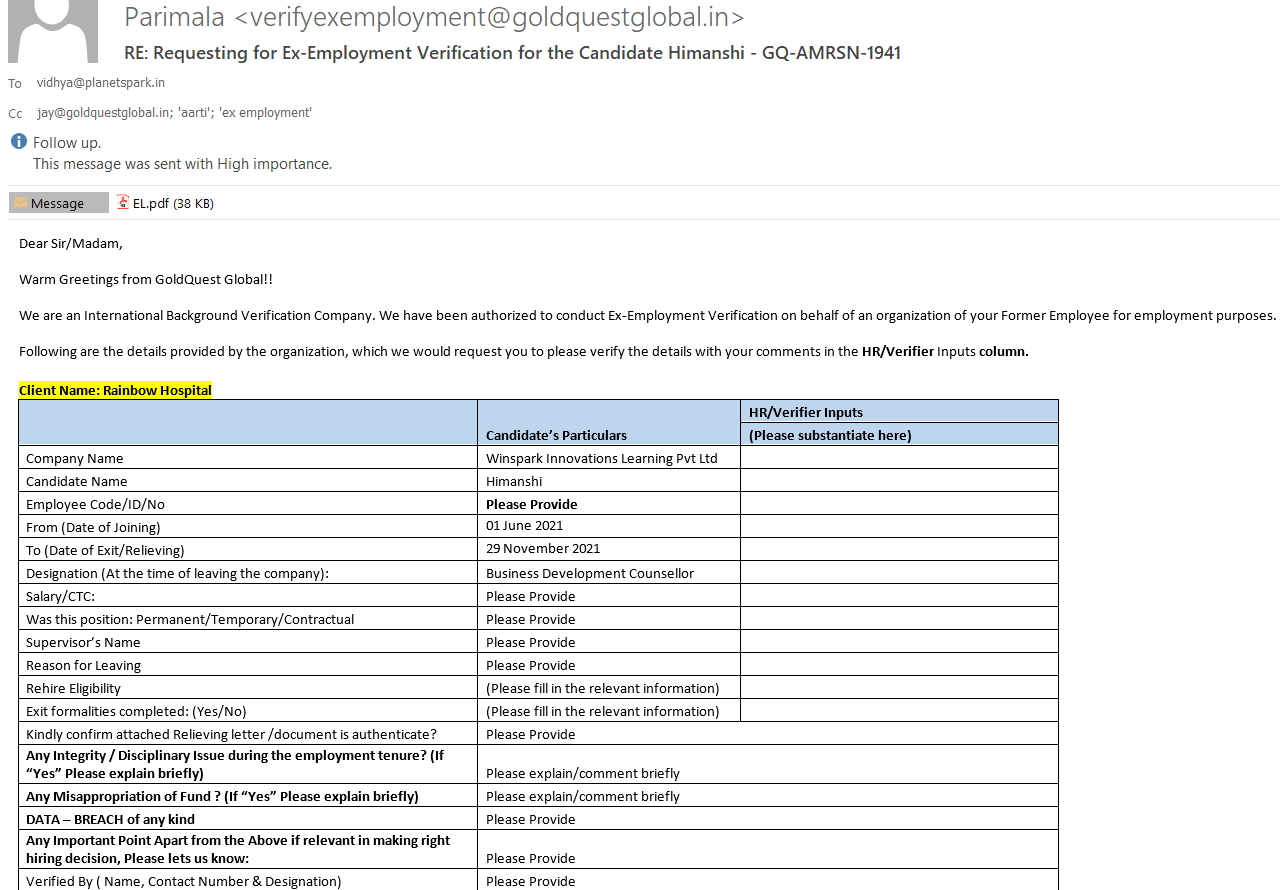Click HR/Verifier input cell for Candidate Name
The height and width of the screenshot is (890, 1280).
pos(898,481)
